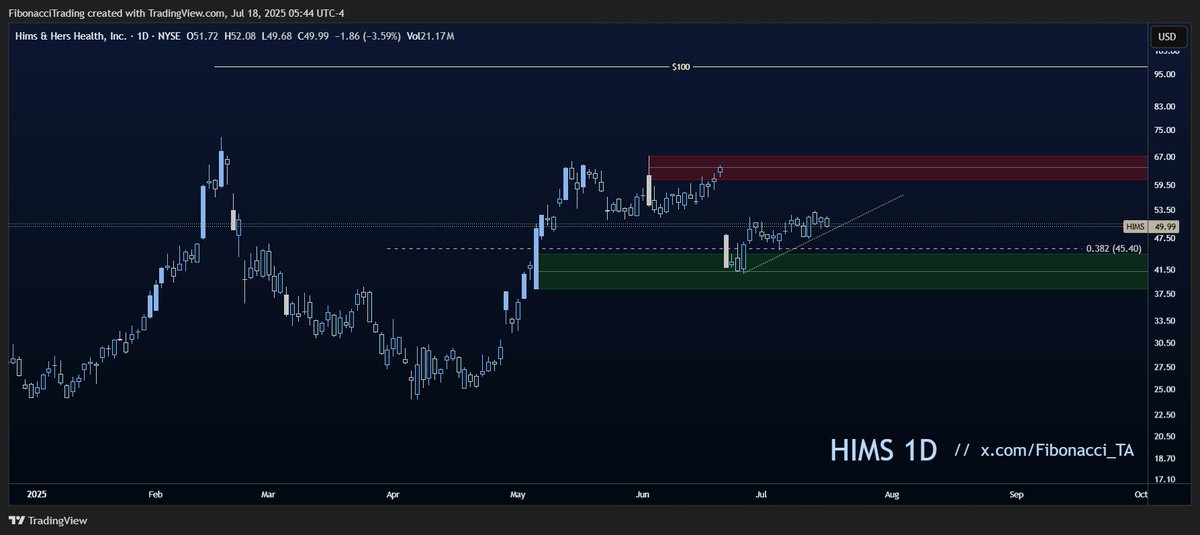The height and width of the screenshot is (535, 1200).
Task: Open the USD currency selector
Action: click(1166, 36)
